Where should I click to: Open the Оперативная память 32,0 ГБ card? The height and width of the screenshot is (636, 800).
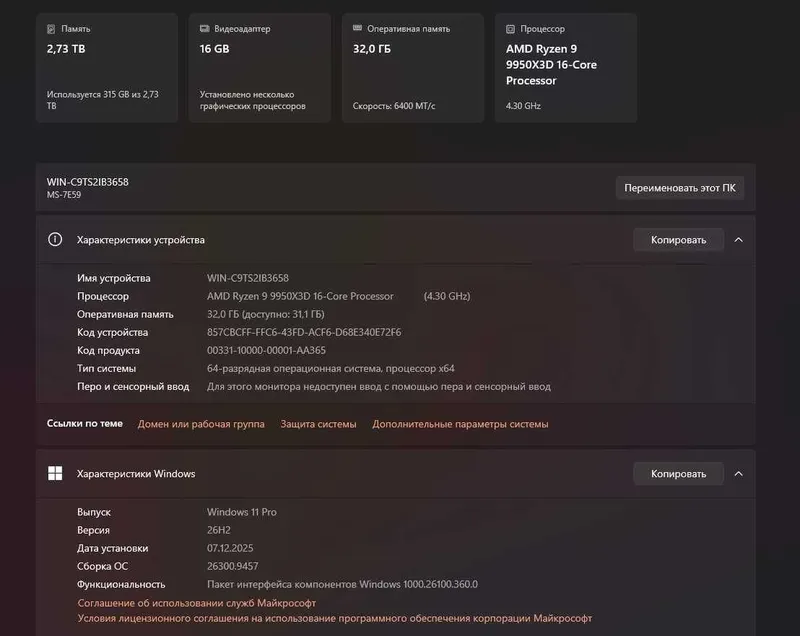point(413,68)
